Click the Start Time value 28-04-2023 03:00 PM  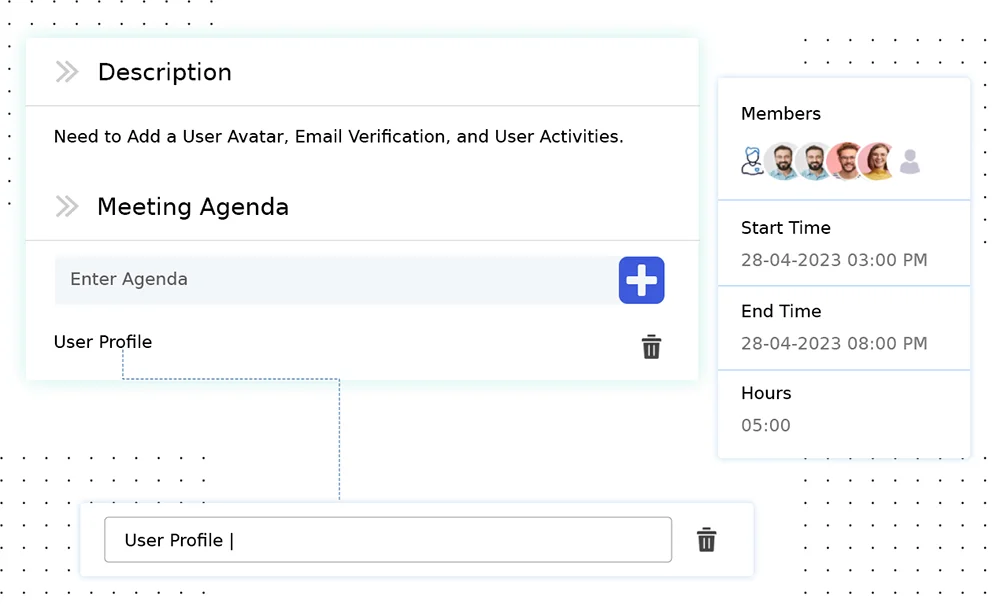click(833, 259)
